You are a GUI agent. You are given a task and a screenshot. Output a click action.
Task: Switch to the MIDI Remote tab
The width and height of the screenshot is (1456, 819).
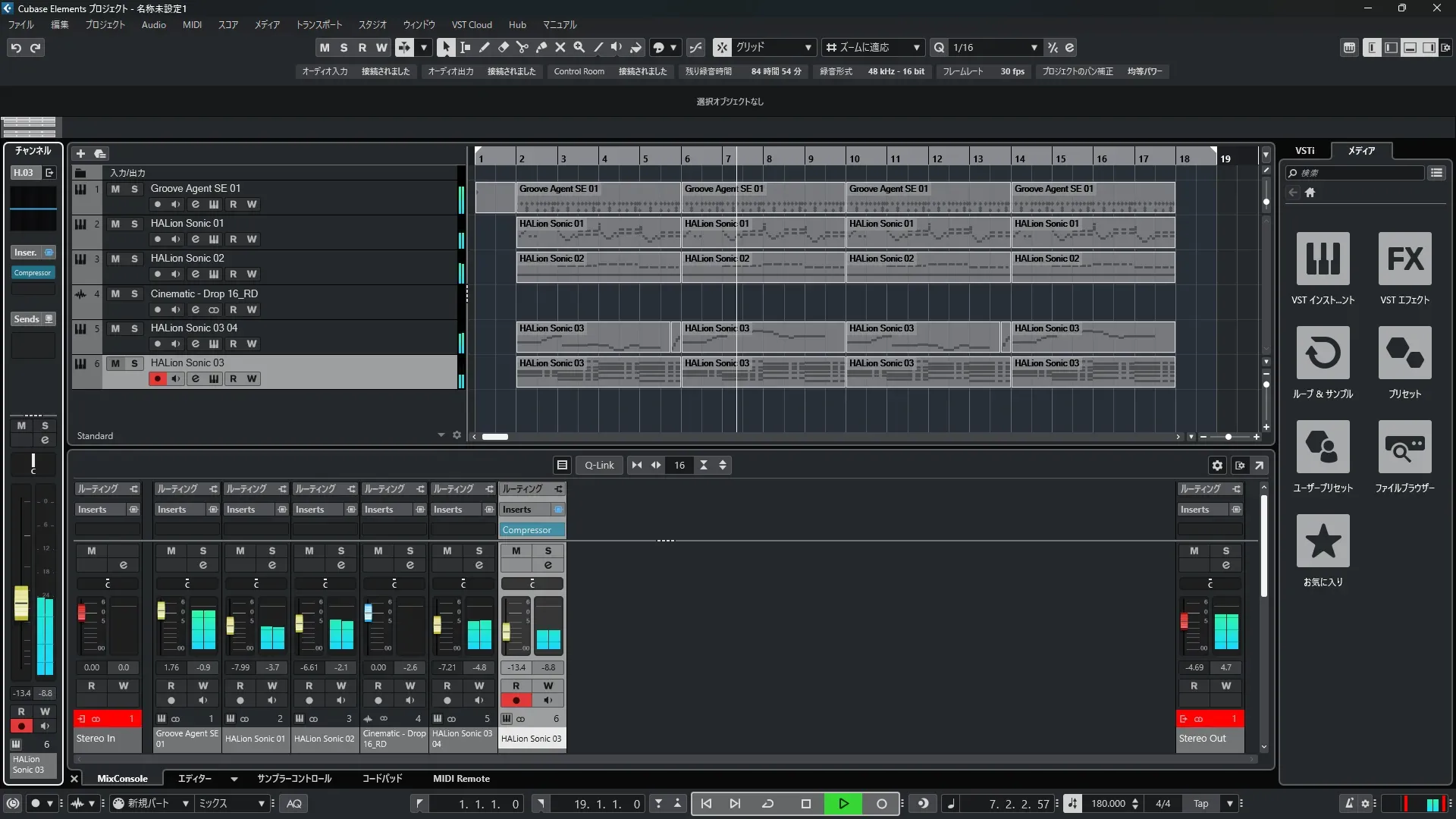pyautogui.click(x=461, y=779)
